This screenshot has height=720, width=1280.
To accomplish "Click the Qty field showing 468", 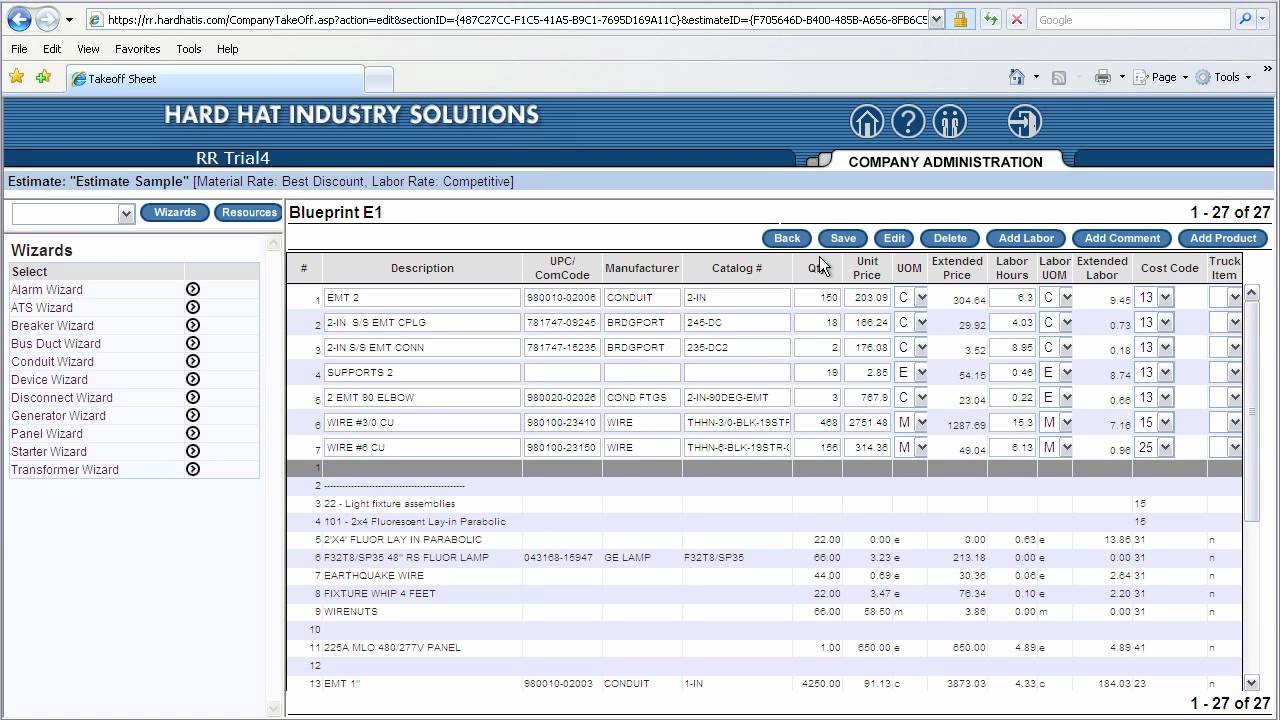I will [818, 422].
